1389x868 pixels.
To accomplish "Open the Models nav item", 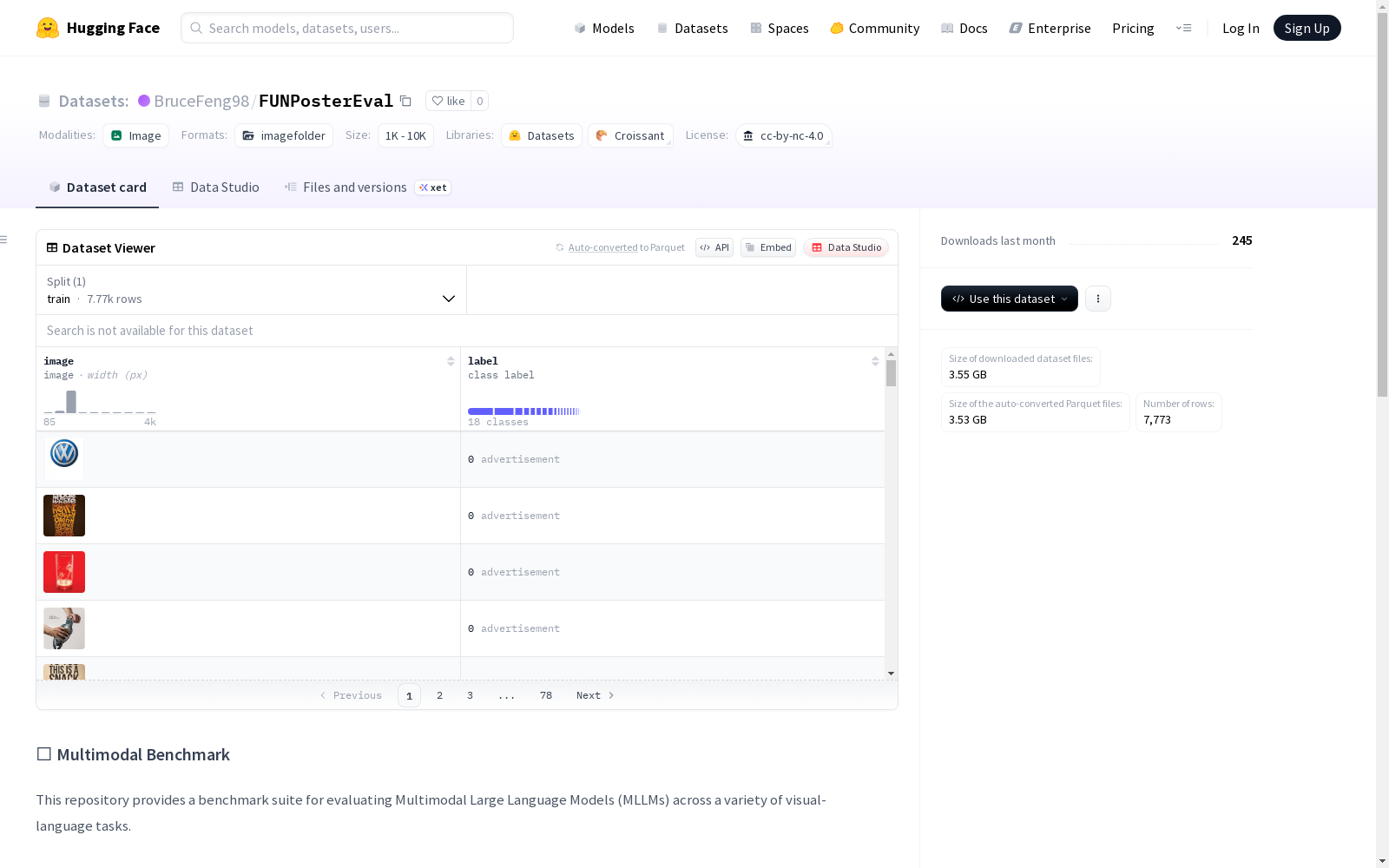I will tap(604, 28).
